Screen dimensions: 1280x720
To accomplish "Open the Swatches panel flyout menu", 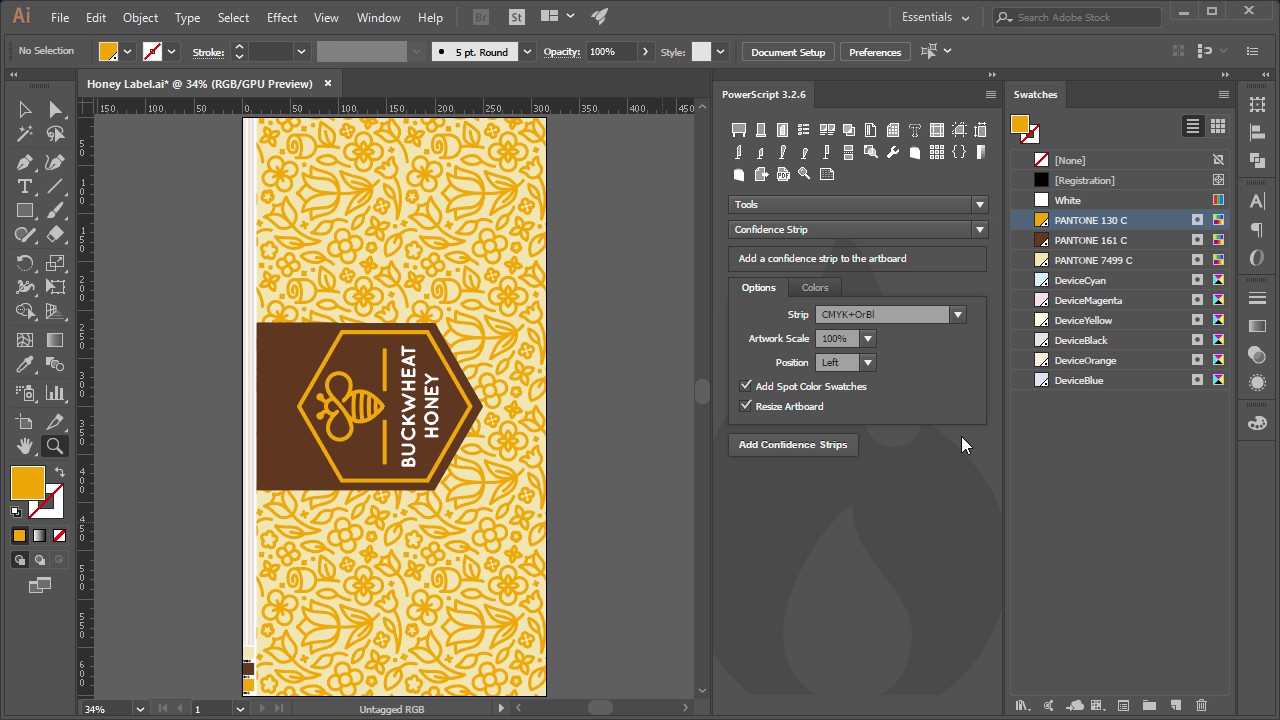I will tap(1223, 94).
